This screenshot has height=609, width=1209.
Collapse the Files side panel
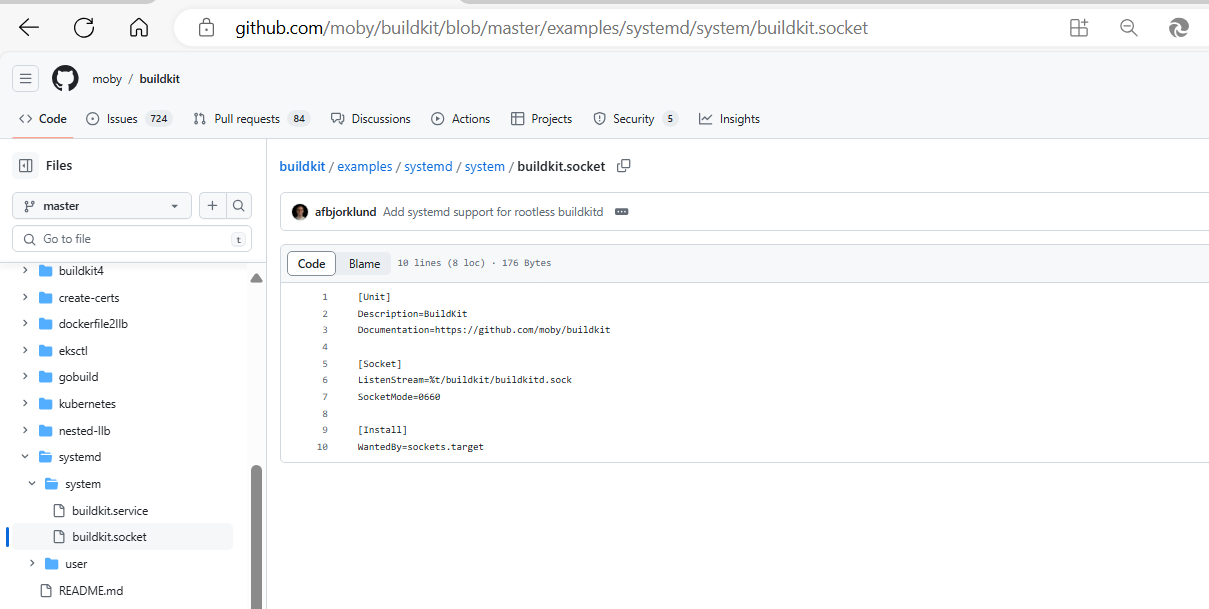pyautogui.click(x=26, y=166)
